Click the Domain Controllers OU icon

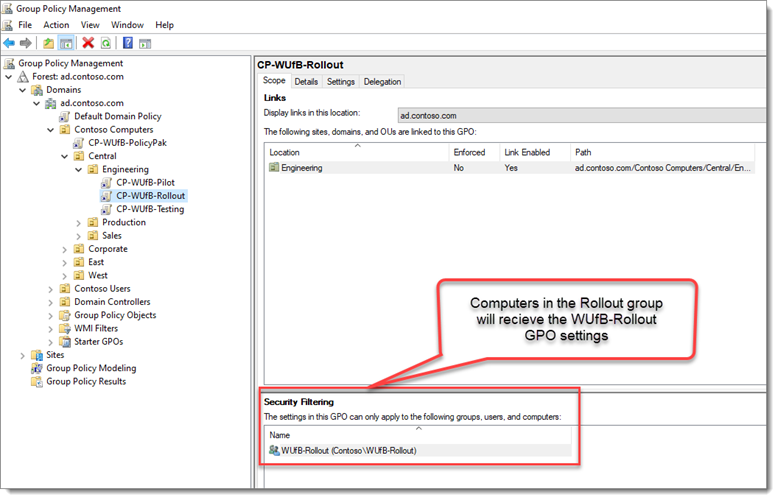pos(65,302)
